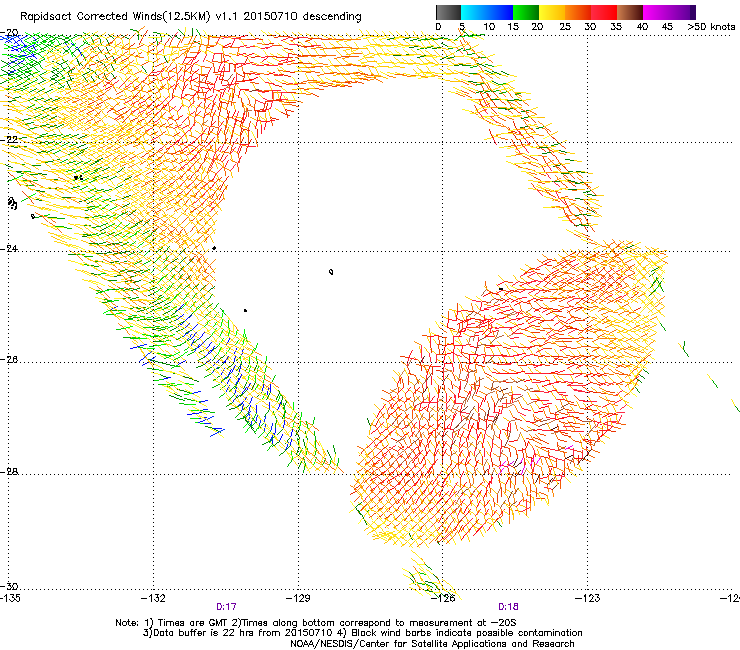
Task: Click the '-28' latitude axis label
Action: point(9,471)
